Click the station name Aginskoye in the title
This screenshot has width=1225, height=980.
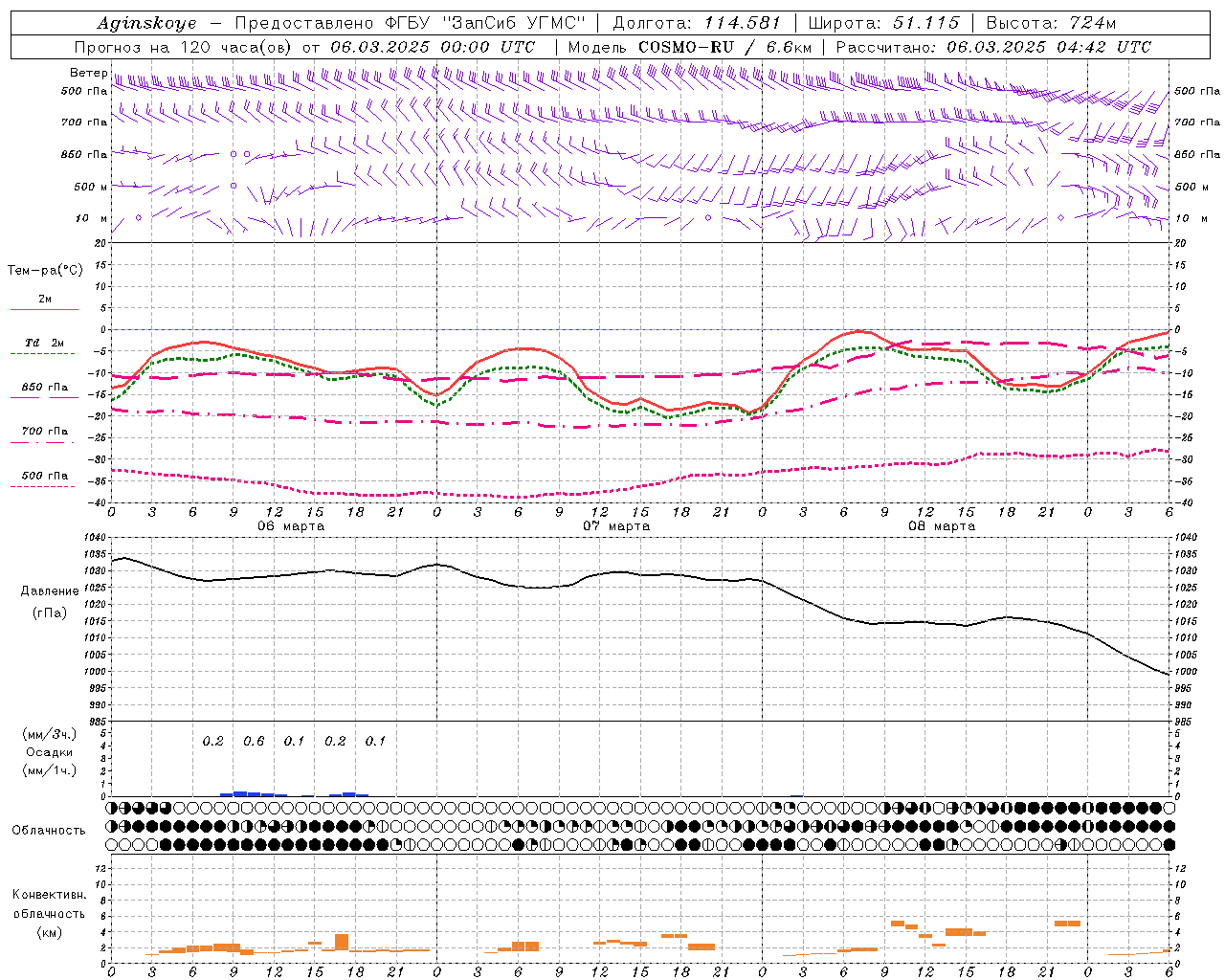click(x=146, y=23)
